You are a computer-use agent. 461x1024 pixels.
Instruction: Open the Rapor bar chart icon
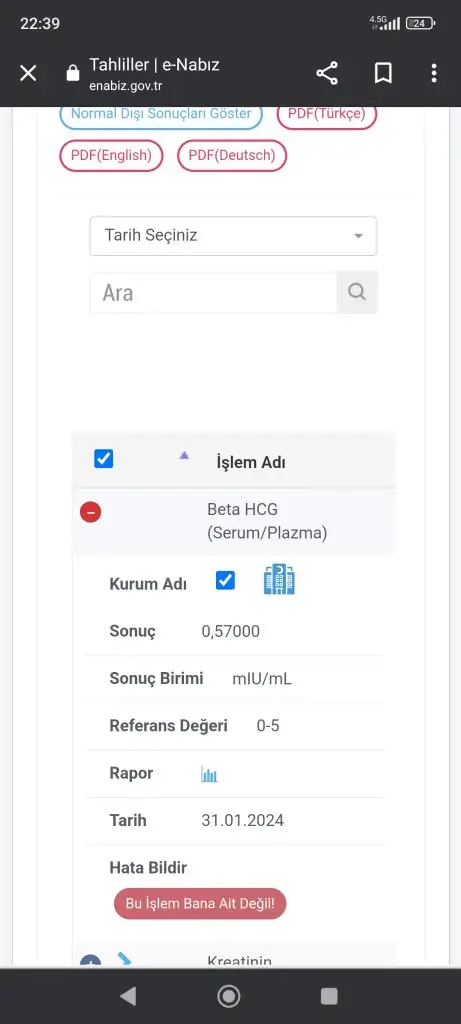[209, 775]
